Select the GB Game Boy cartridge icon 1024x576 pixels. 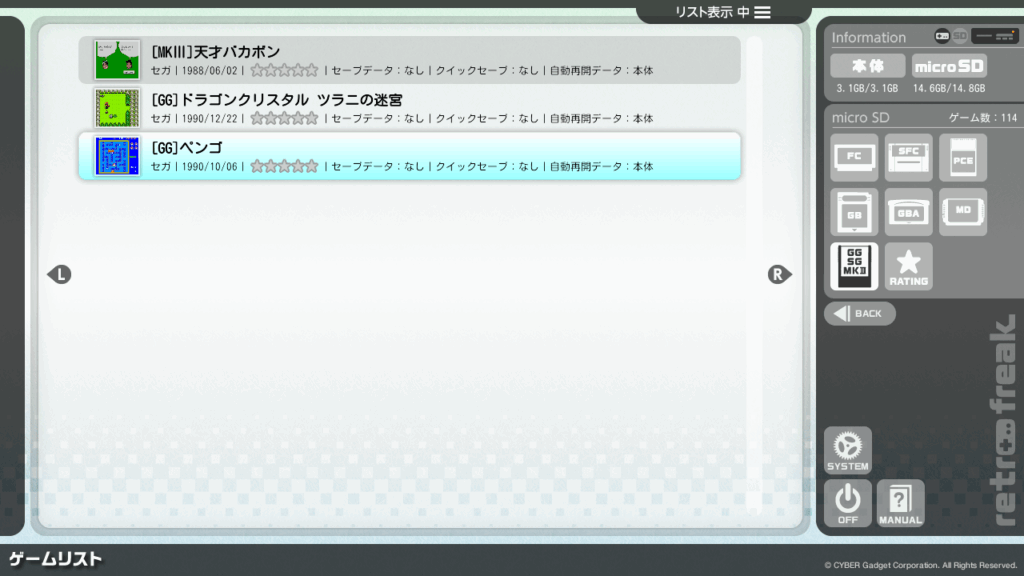(854, 212)
